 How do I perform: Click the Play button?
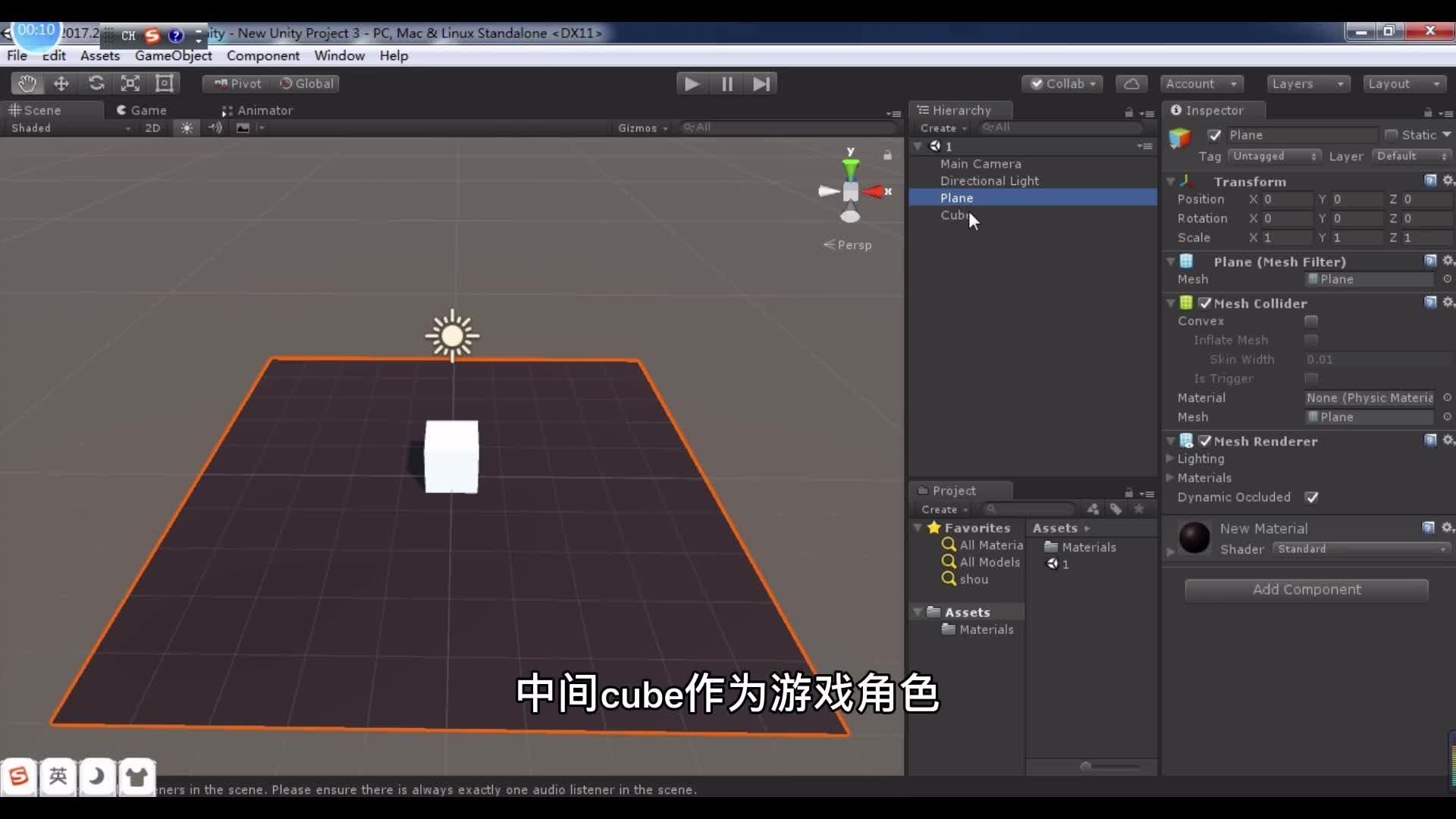point(692,83)
